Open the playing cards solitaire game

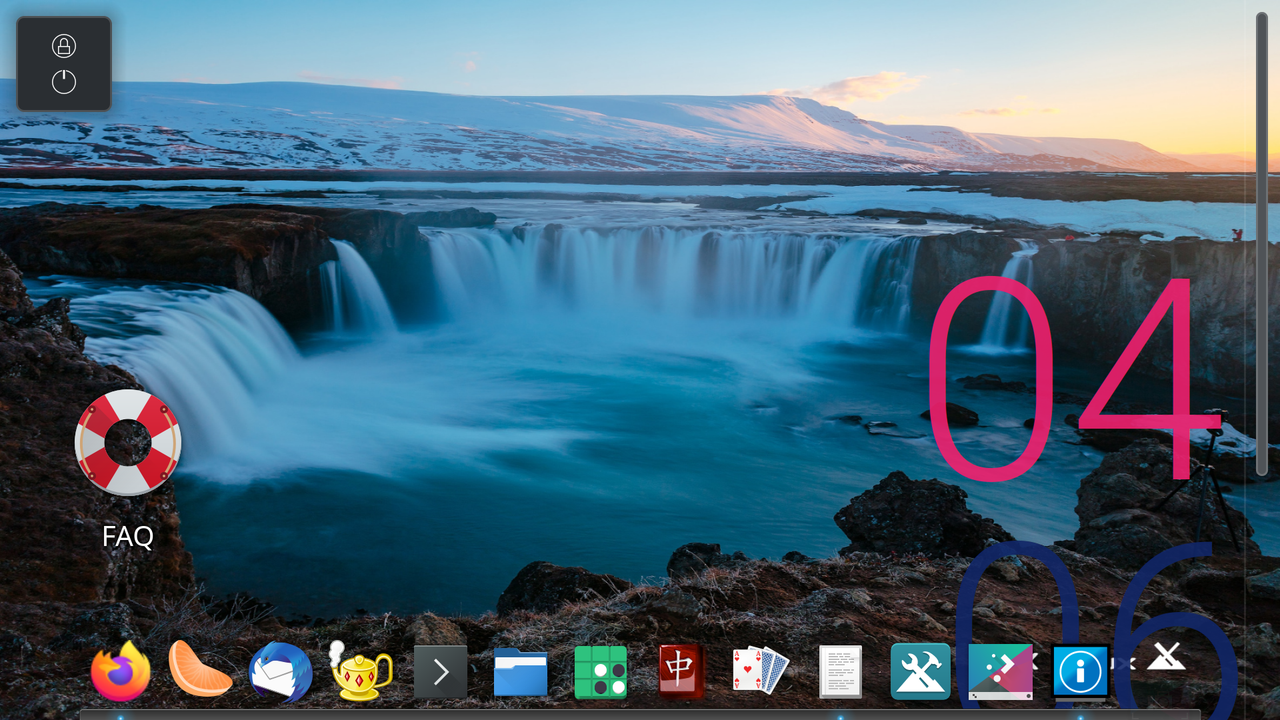click(x=761, y=670)
